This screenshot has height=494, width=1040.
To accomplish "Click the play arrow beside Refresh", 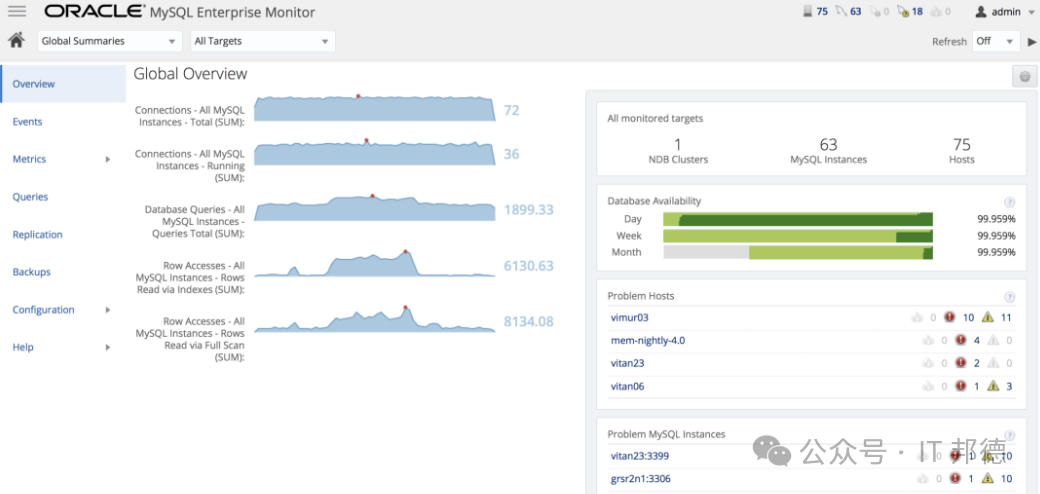I will click(1032, 41).
